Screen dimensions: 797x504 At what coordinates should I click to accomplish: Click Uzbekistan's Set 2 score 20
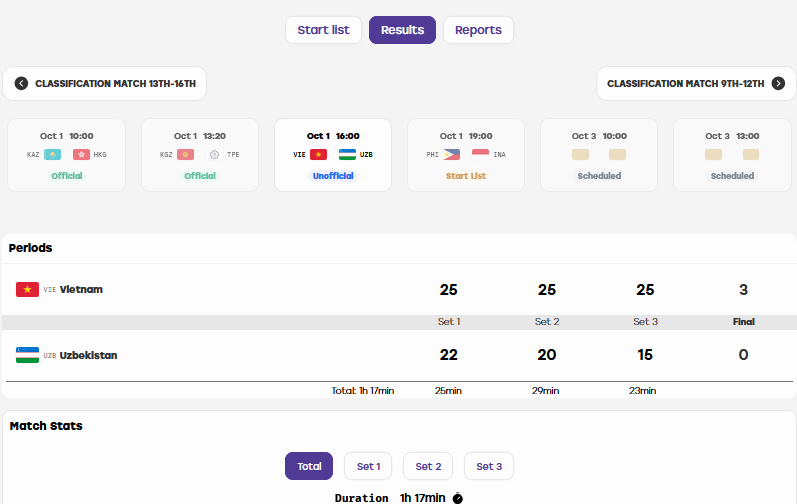(547, 355)
